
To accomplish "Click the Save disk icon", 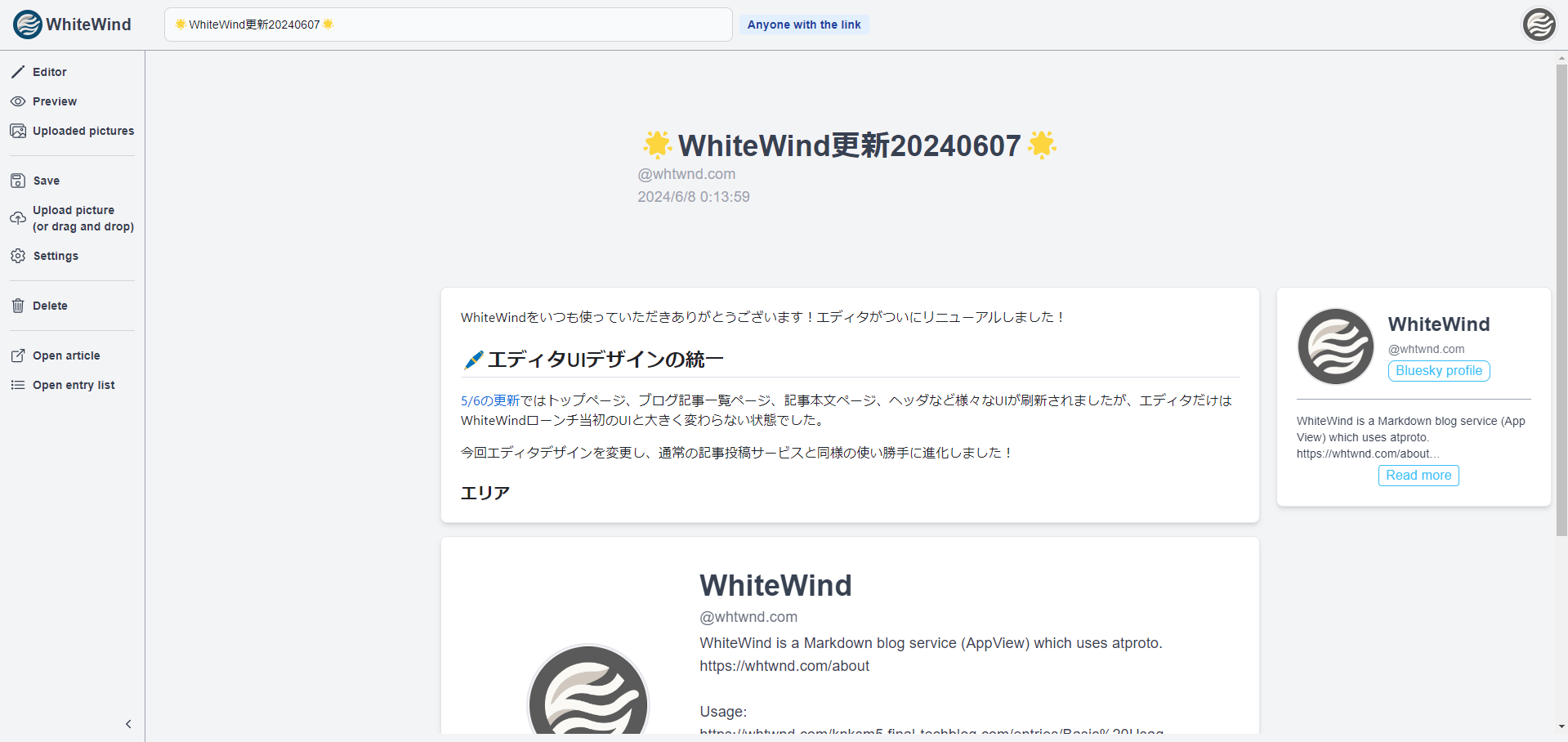I will (18, 181).
